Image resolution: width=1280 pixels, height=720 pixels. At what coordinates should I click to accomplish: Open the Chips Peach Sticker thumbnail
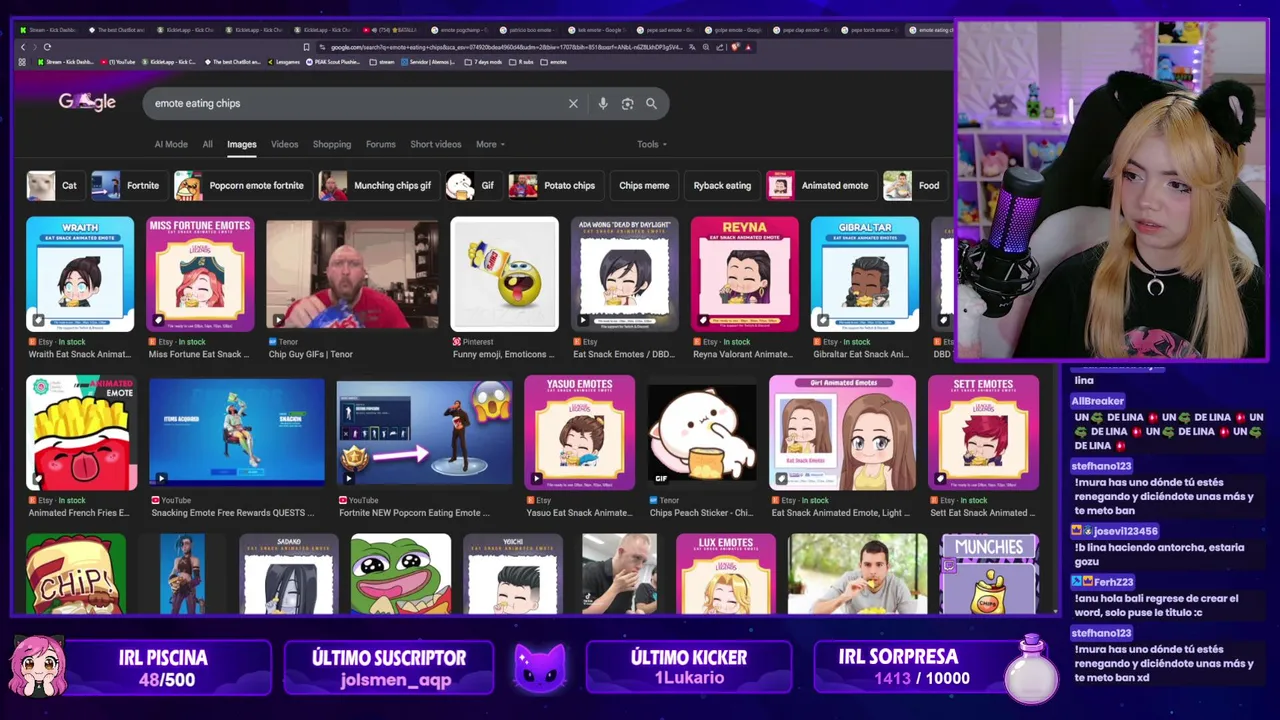coord(702,433)
